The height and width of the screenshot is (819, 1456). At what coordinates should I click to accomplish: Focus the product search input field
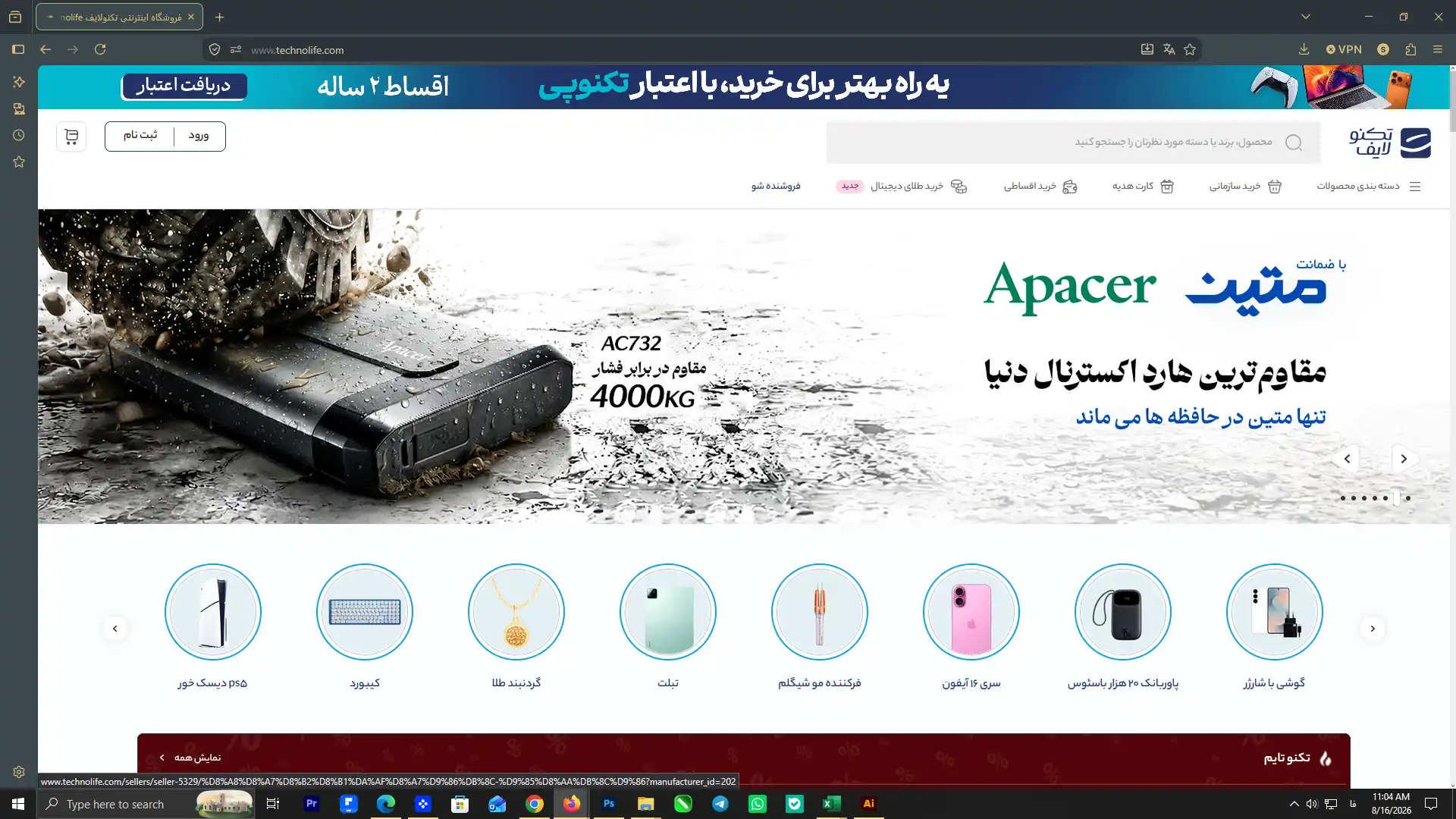[1073, 143]
